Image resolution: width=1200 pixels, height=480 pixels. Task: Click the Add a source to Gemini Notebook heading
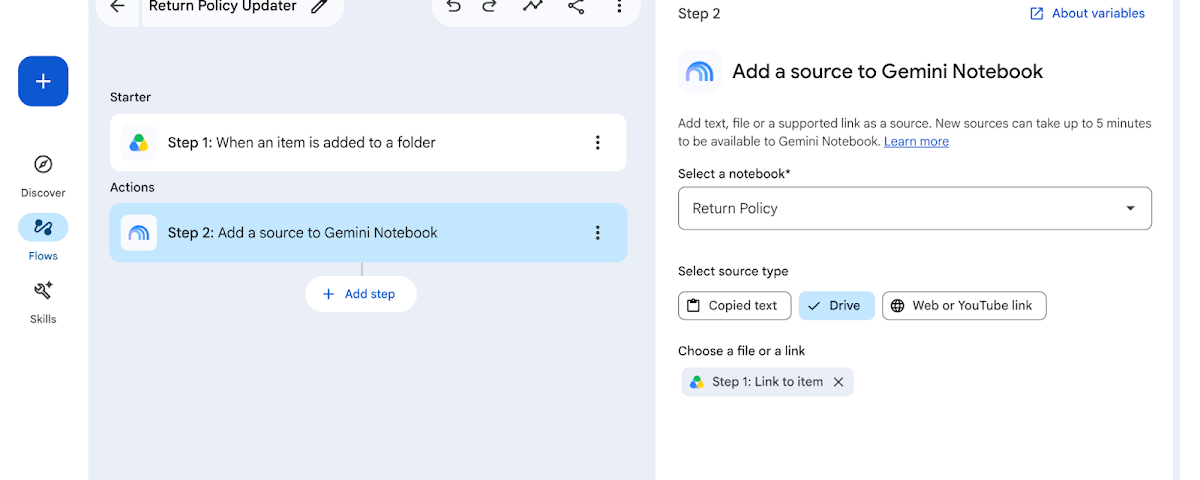pyautogui.click(x=888, y=72)
